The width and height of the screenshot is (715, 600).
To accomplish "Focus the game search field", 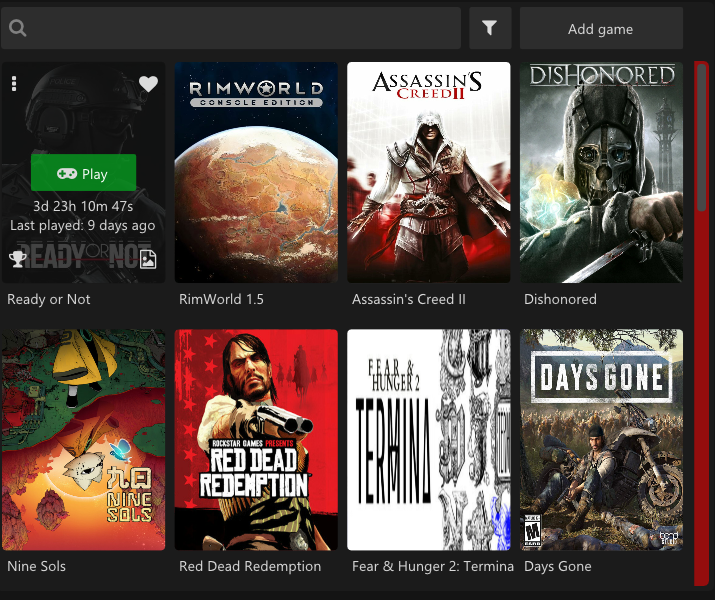I will 231,28.
